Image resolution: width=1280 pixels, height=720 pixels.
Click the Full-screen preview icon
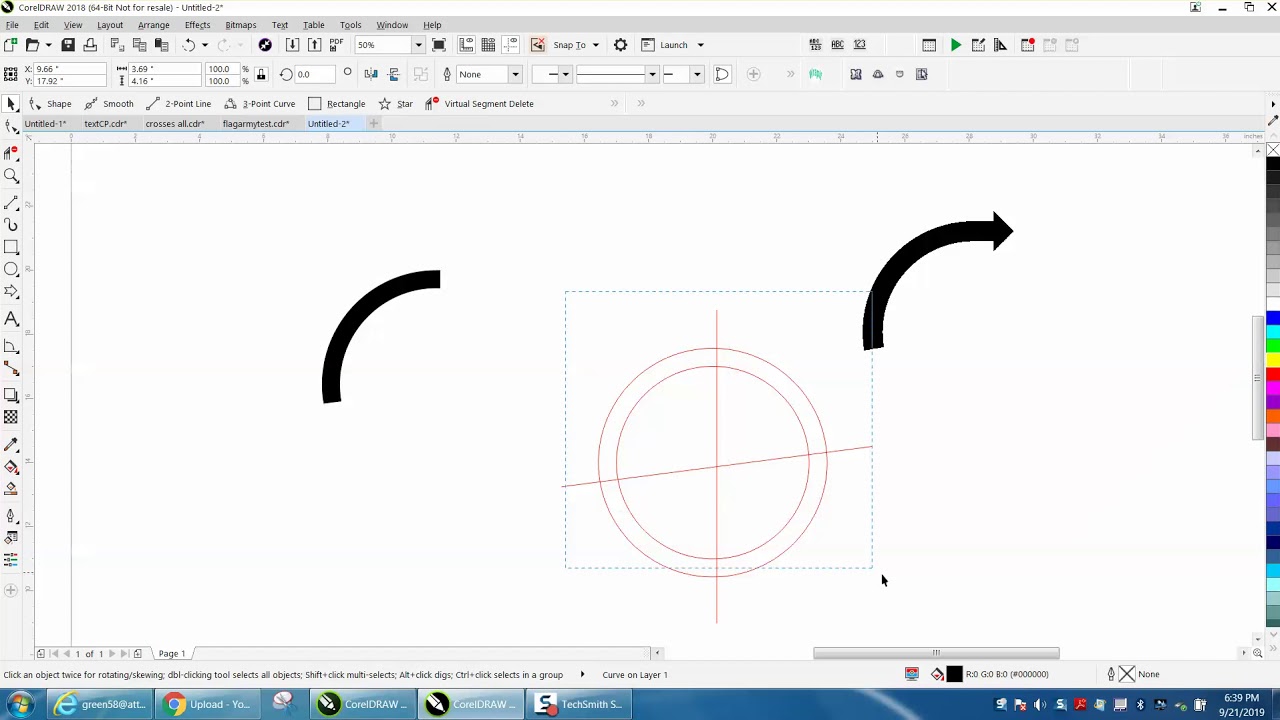coord(438,45)
